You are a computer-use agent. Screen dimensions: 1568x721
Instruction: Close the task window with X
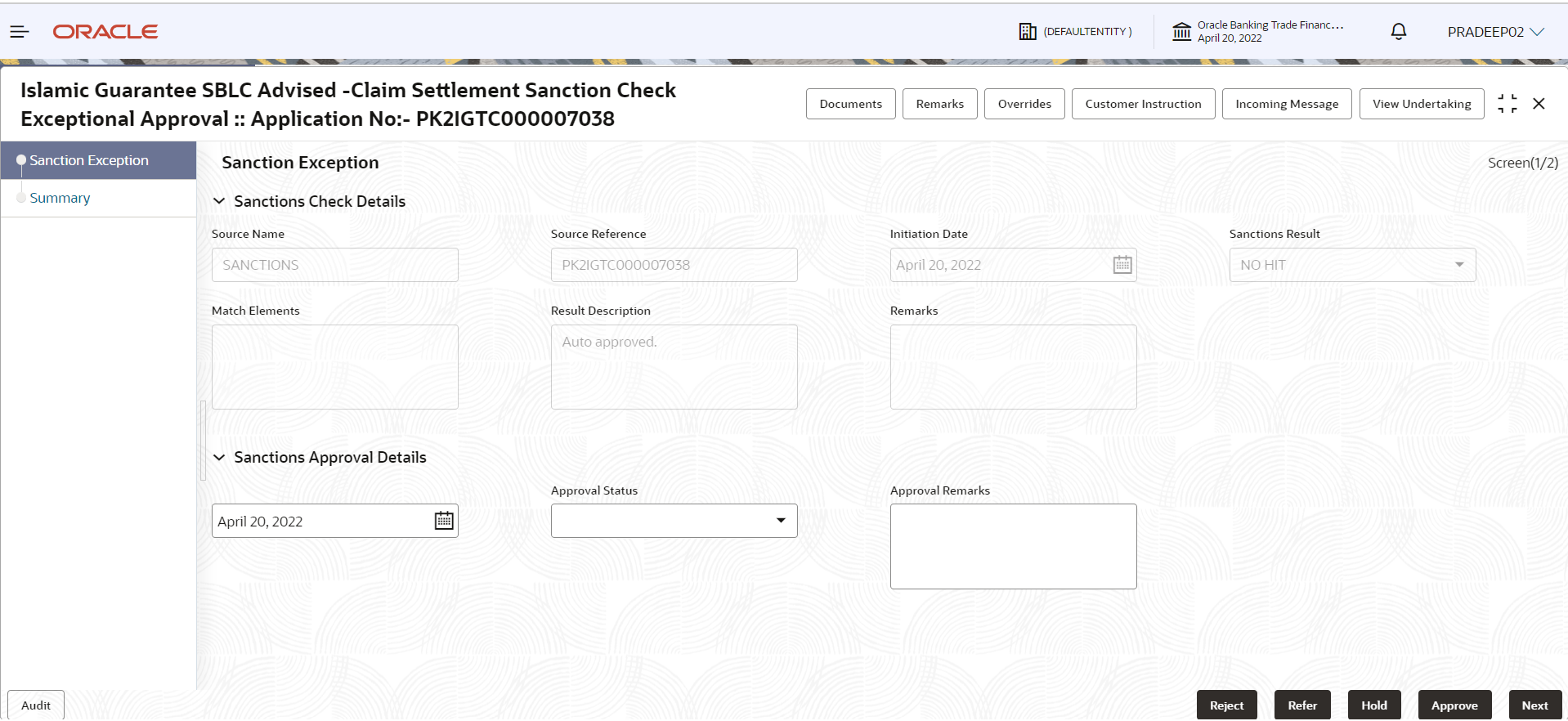[x=1539, y=104]
